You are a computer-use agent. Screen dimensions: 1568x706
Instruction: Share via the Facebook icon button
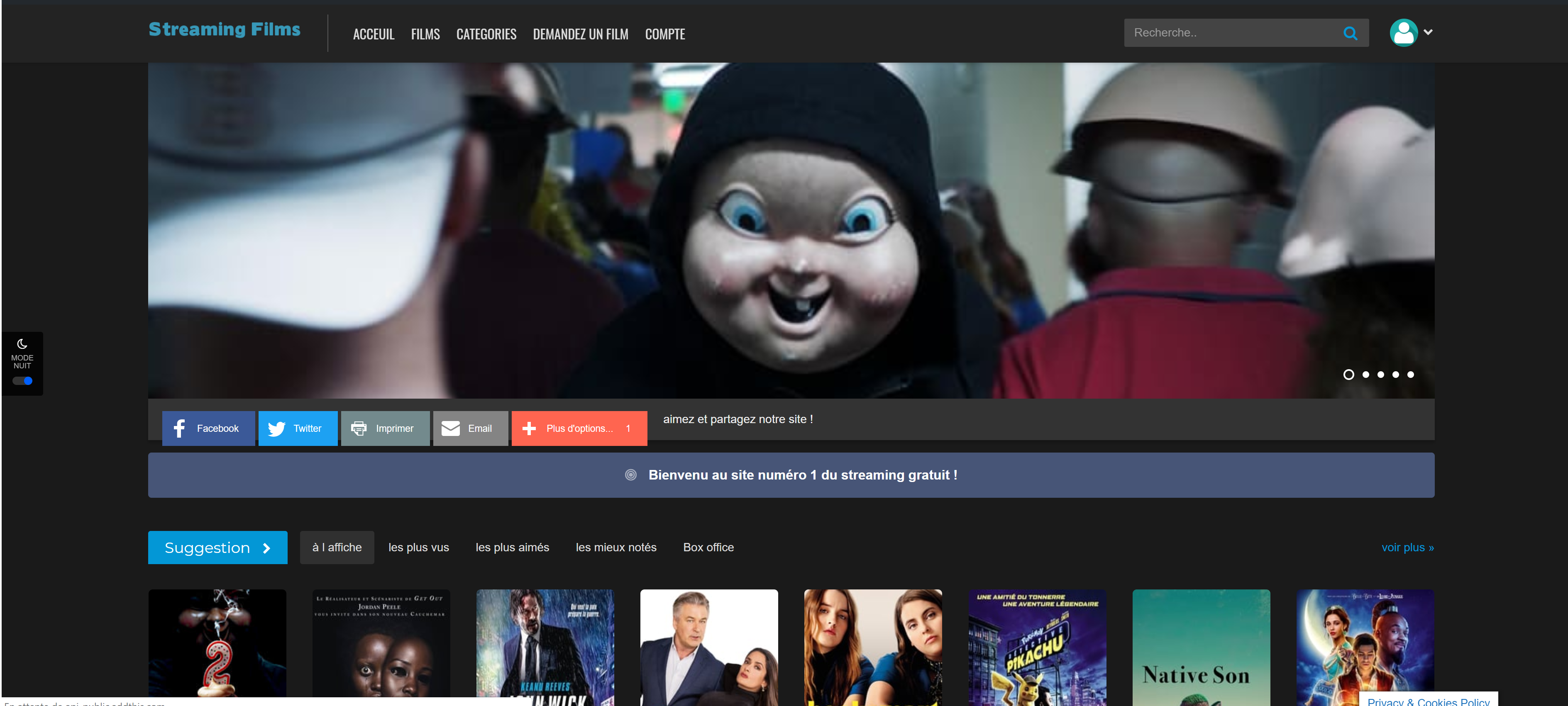point(208,428)
